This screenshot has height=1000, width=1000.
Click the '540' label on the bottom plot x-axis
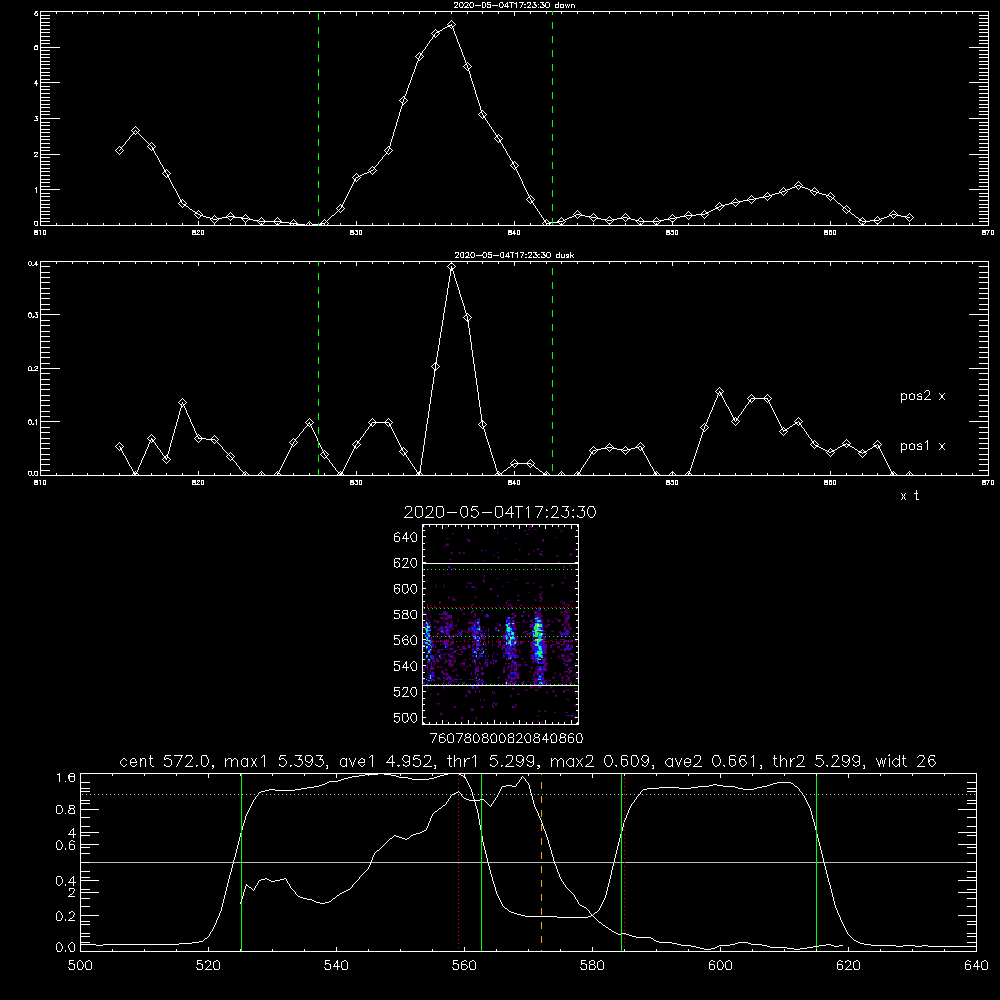click(x=336, y=966)
